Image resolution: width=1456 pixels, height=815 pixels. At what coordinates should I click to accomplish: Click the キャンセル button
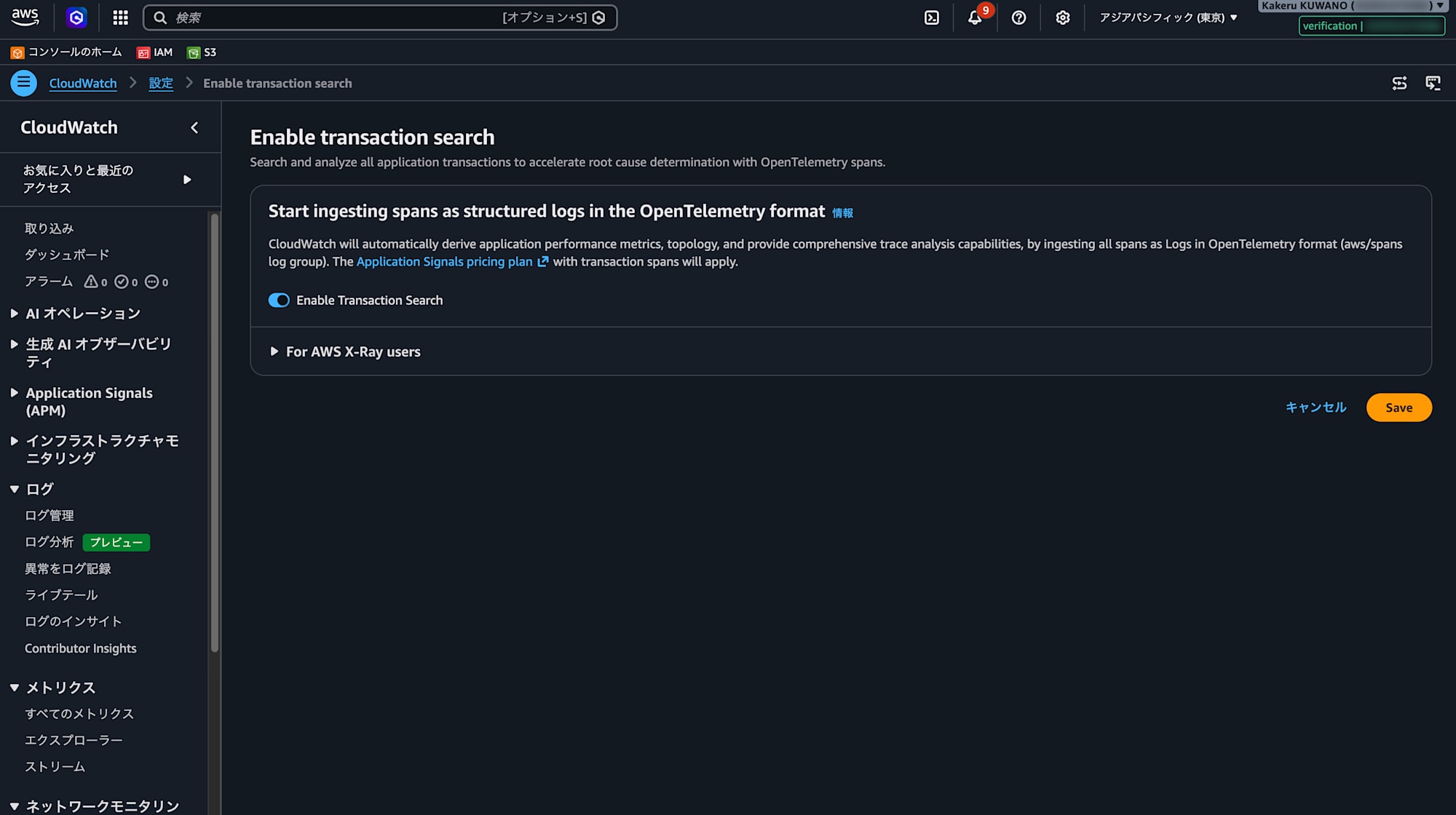click(x=1316, y=407)
